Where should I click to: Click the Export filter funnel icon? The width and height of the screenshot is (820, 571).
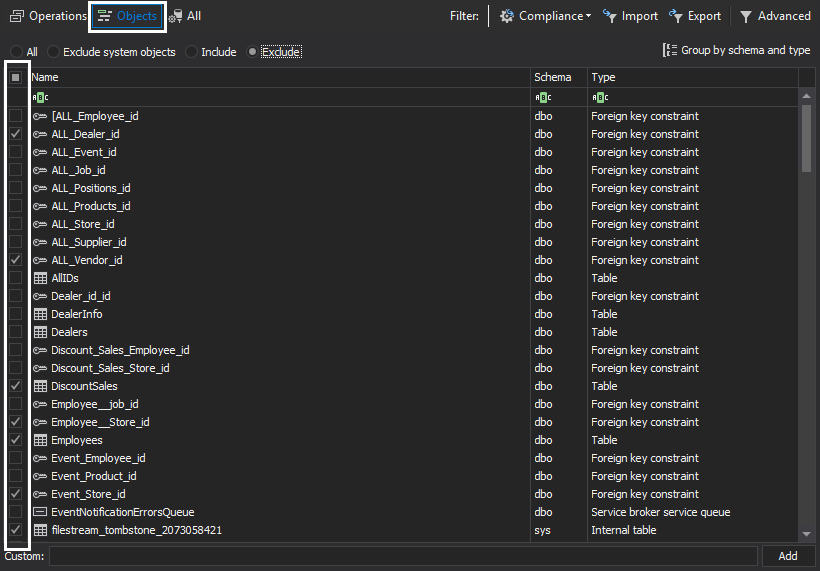coord(676,16)
